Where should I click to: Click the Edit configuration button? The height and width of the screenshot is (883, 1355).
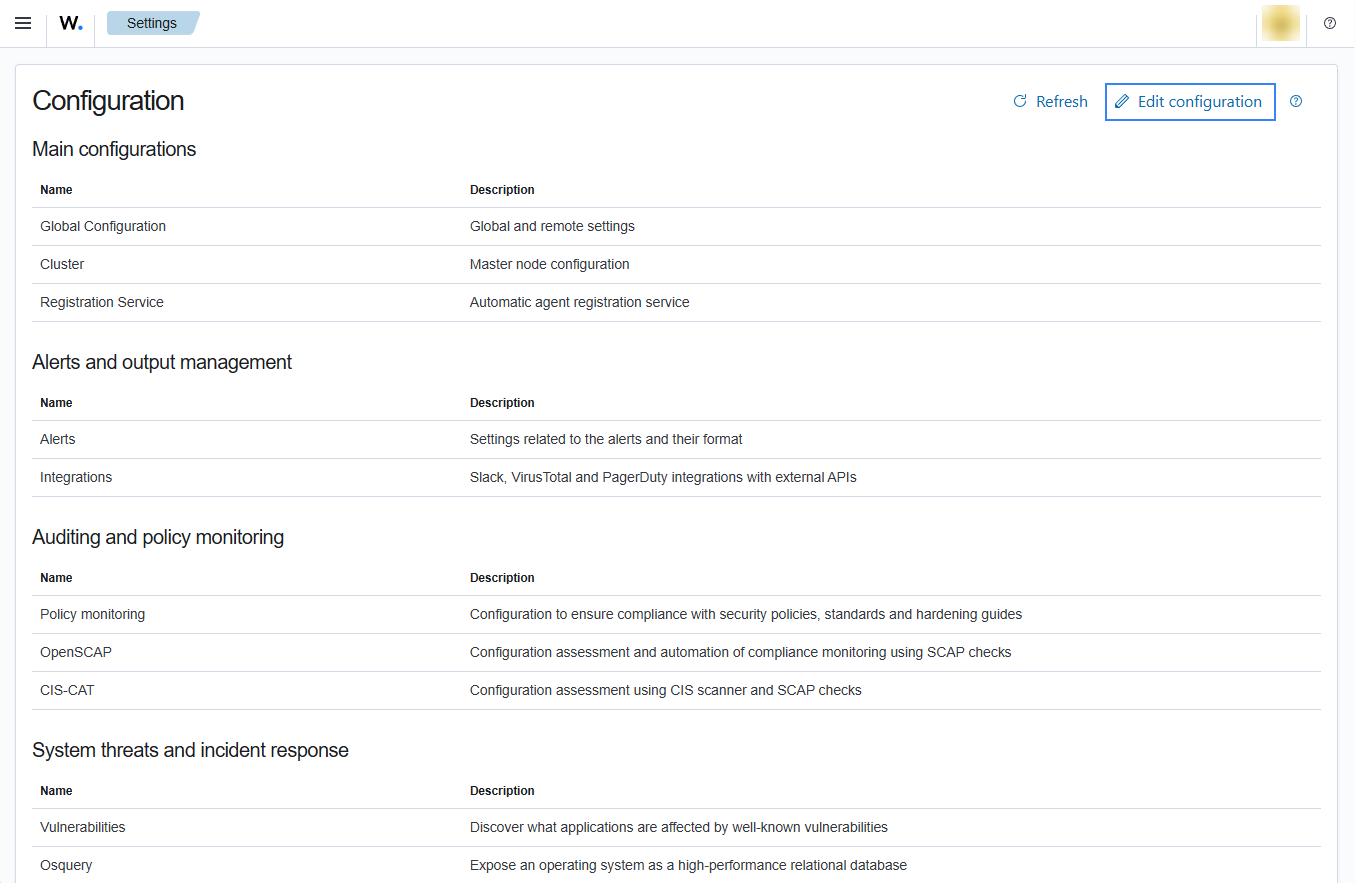[1189, 101]
